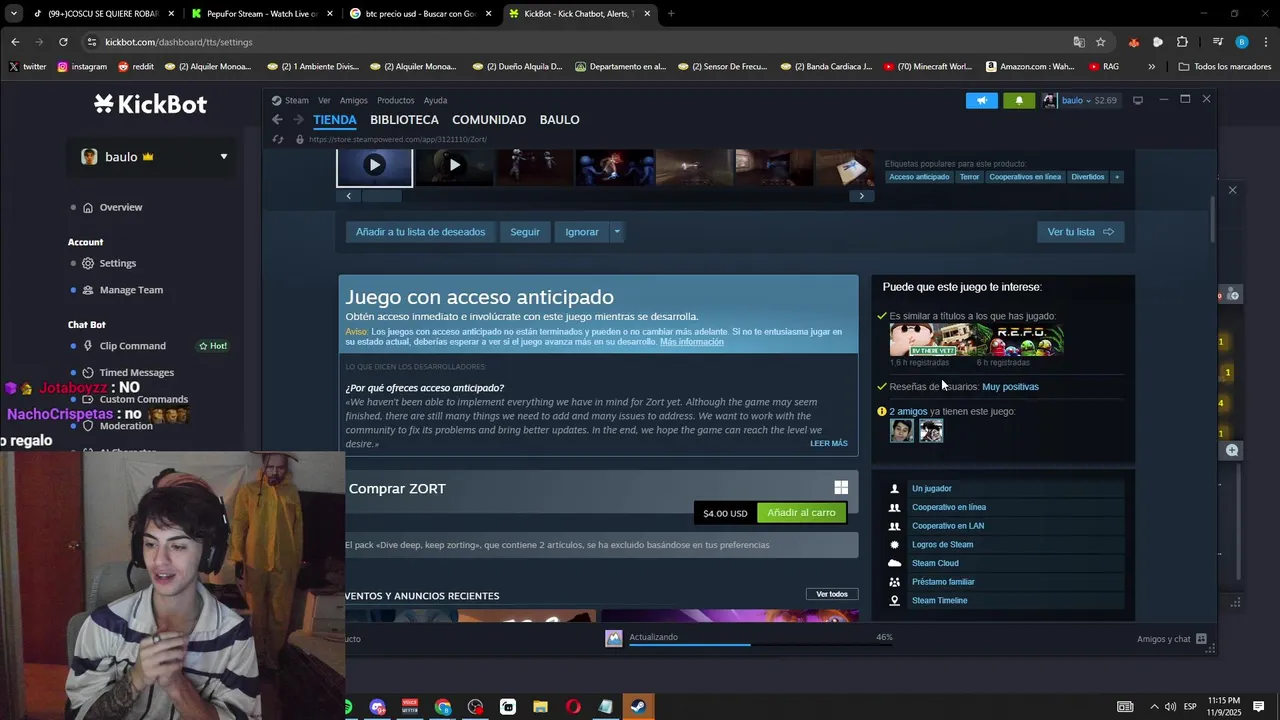This screenshot has height=720, width=1280.
Task: Click the Cooperativos en línea tag
Action: (1025, 177)
